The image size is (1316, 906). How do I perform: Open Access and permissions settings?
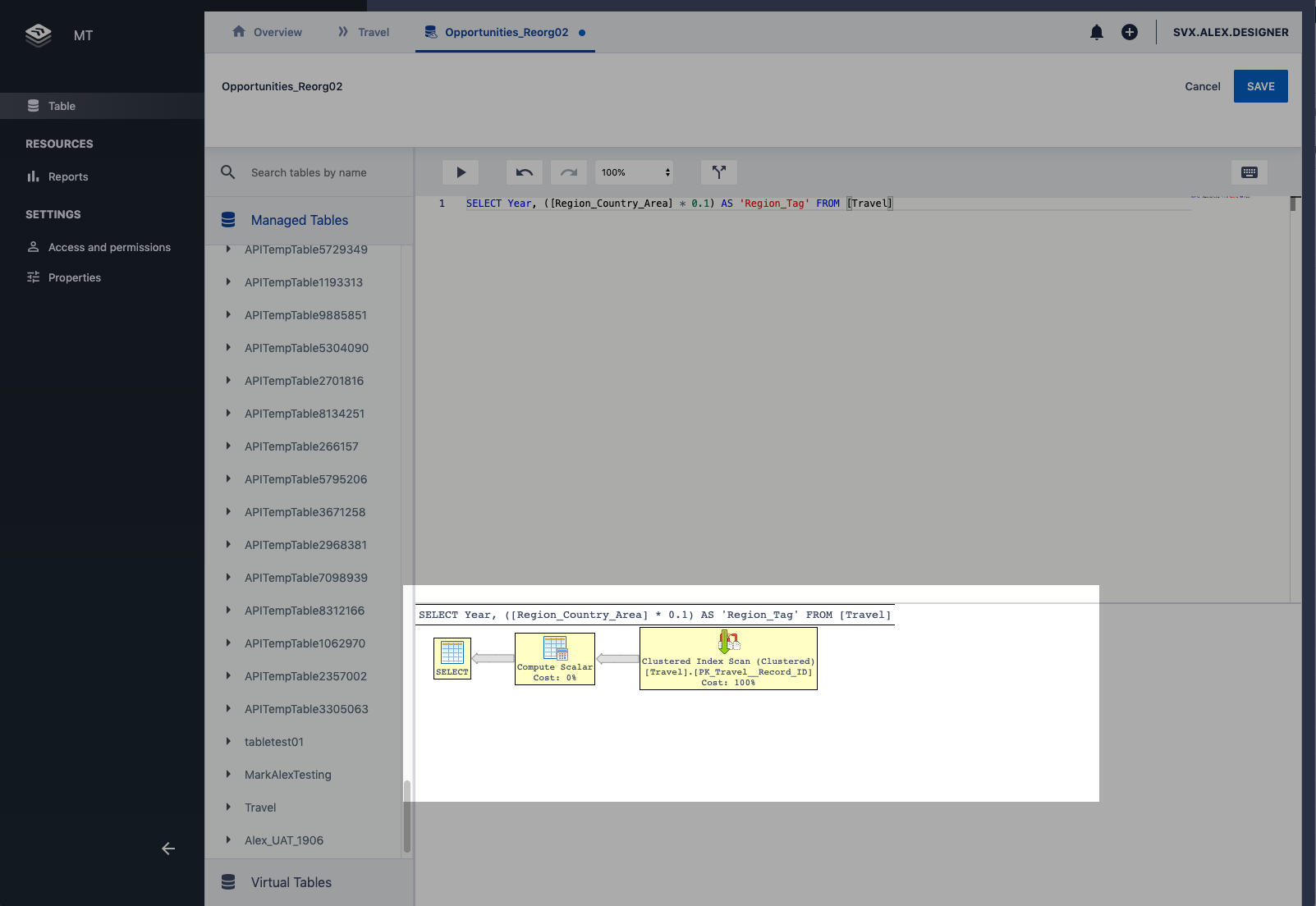109,247
